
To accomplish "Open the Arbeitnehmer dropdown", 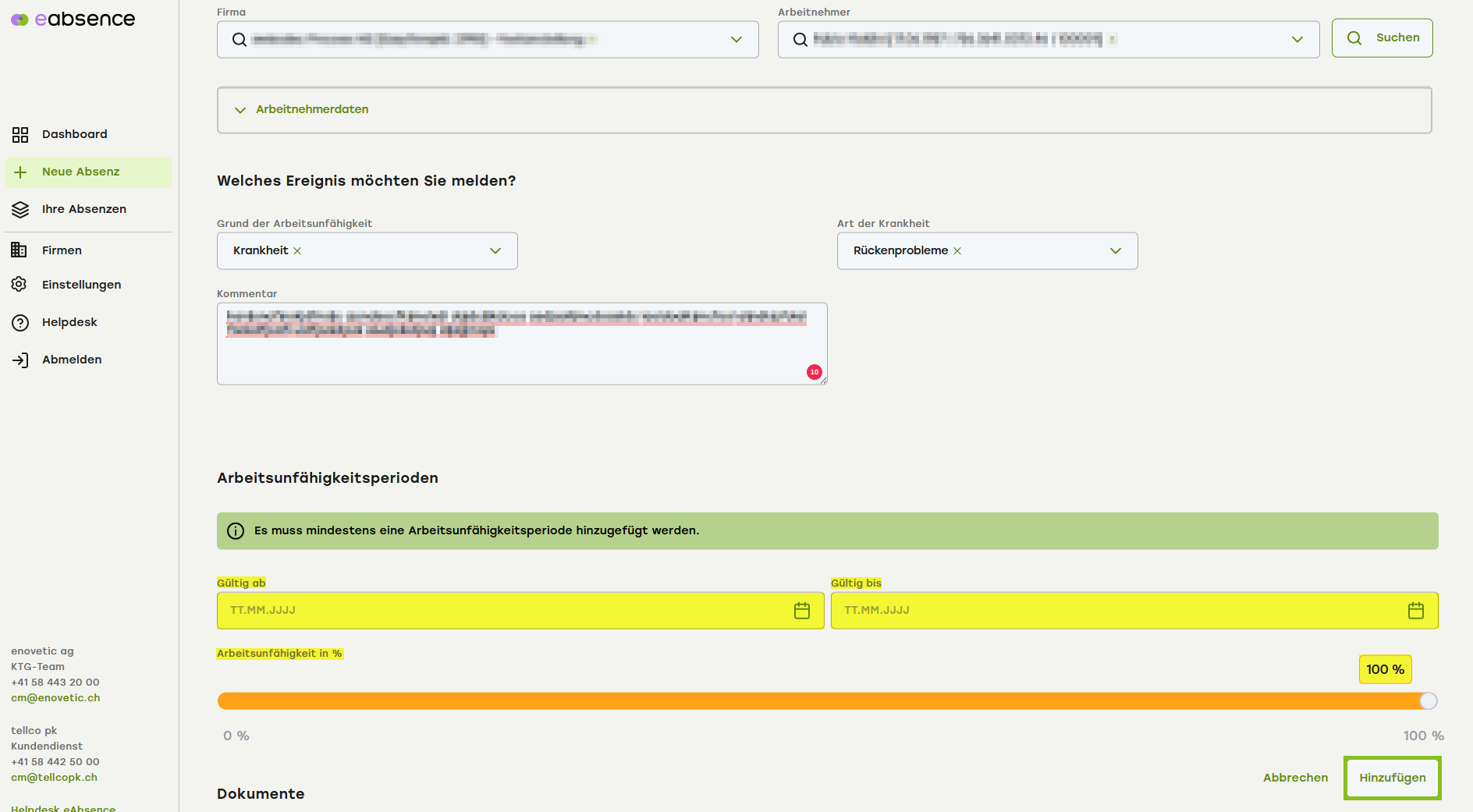I will pos(1297,40).
